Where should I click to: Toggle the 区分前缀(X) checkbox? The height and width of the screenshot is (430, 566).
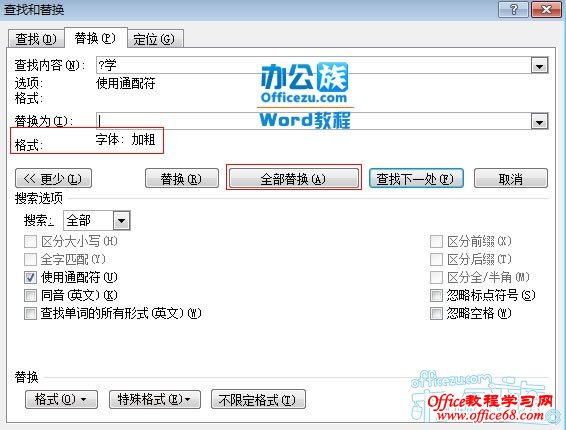tap(436, 241)
